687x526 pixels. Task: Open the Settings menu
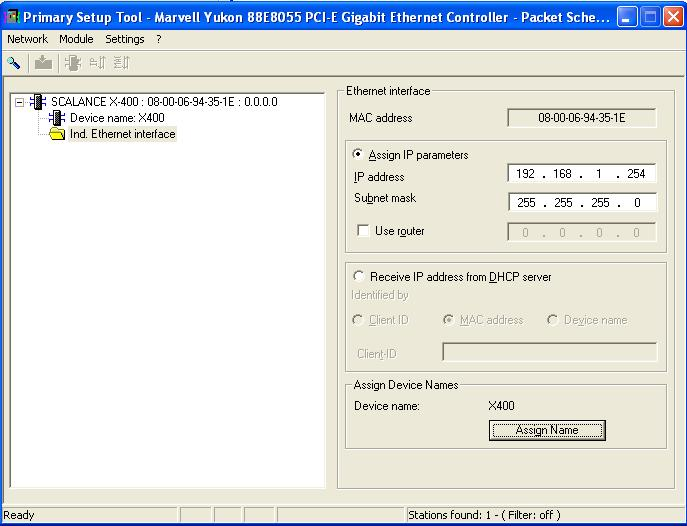(x=125, y=39)
